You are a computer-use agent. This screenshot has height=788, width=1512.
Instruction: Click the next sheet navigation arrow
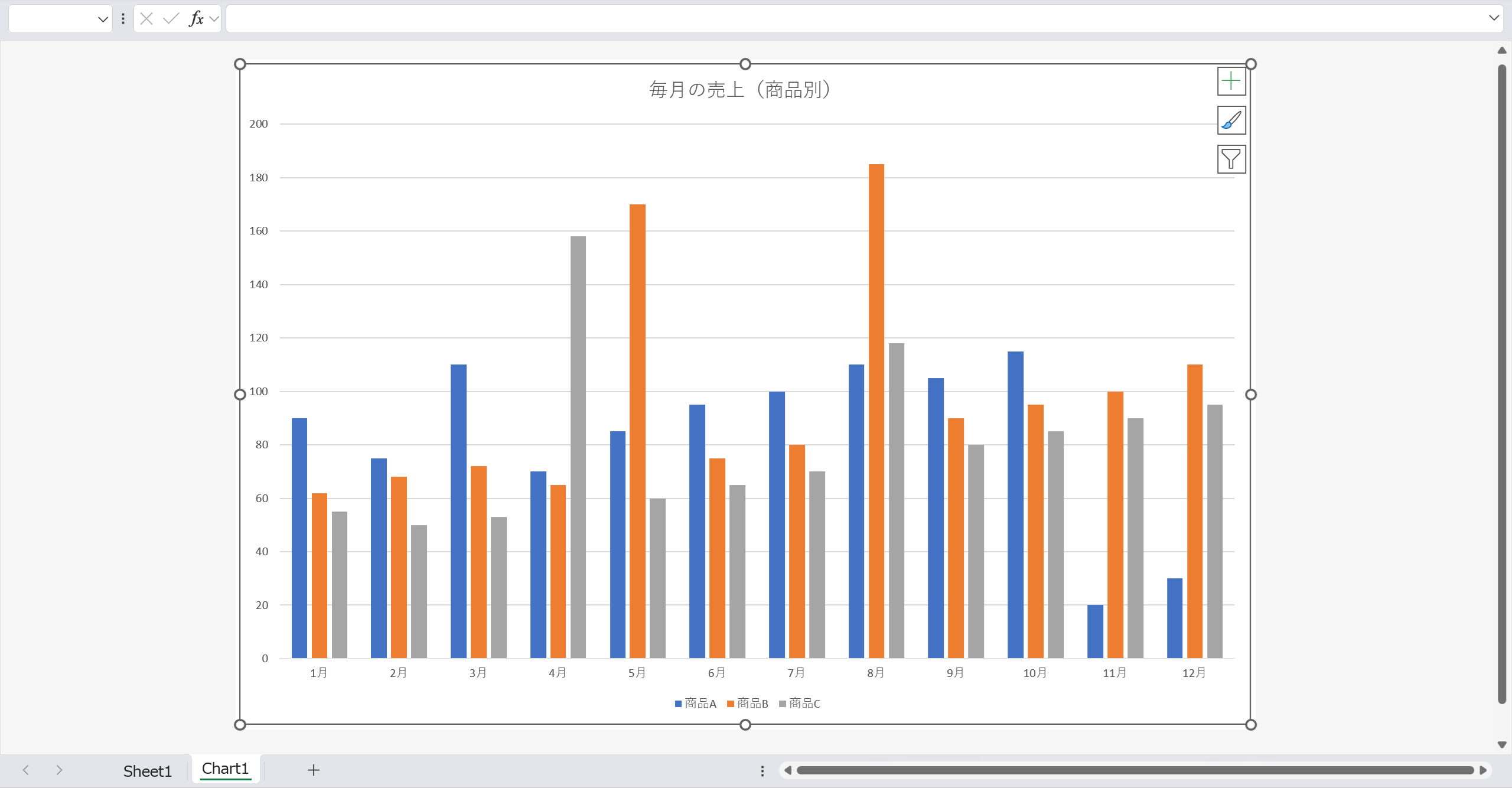pos(58,770)
